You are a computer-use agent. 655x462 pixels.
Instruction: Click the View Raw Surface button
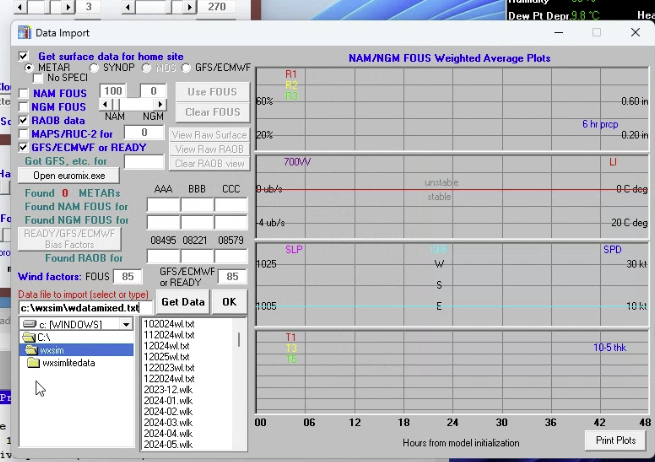[209, 135]
